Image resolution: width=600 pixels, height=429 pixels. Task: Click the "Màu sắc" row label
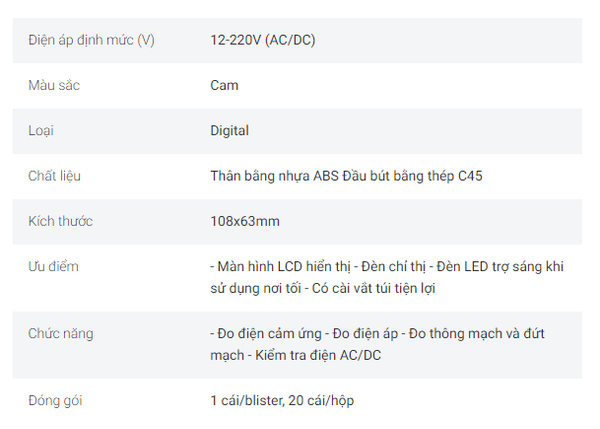pyautogui.click(x=54, y=85)
